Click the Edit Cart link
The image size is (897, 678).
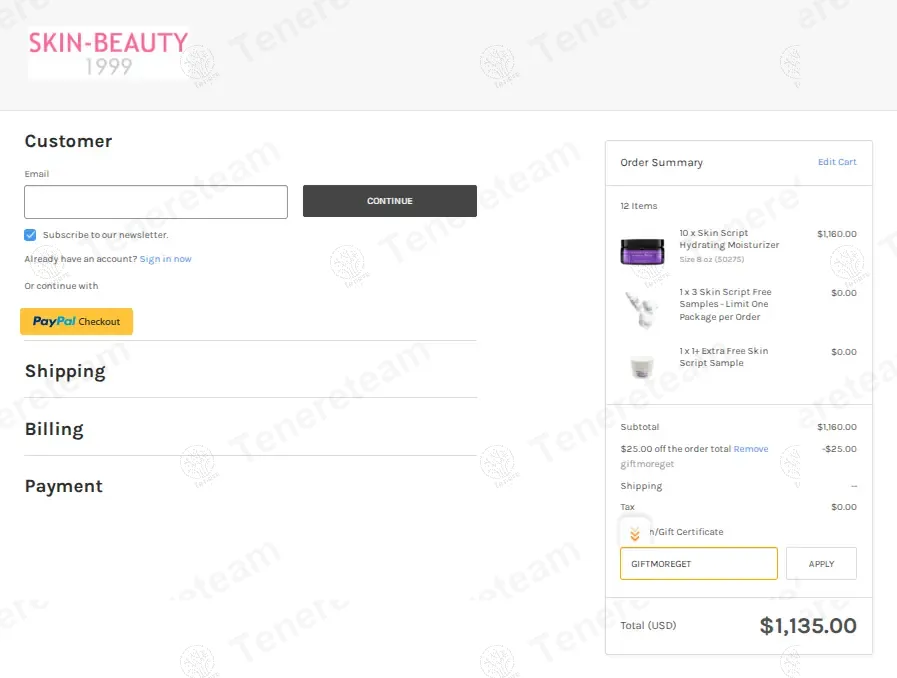pyautogui.click(x=837, y=162)
